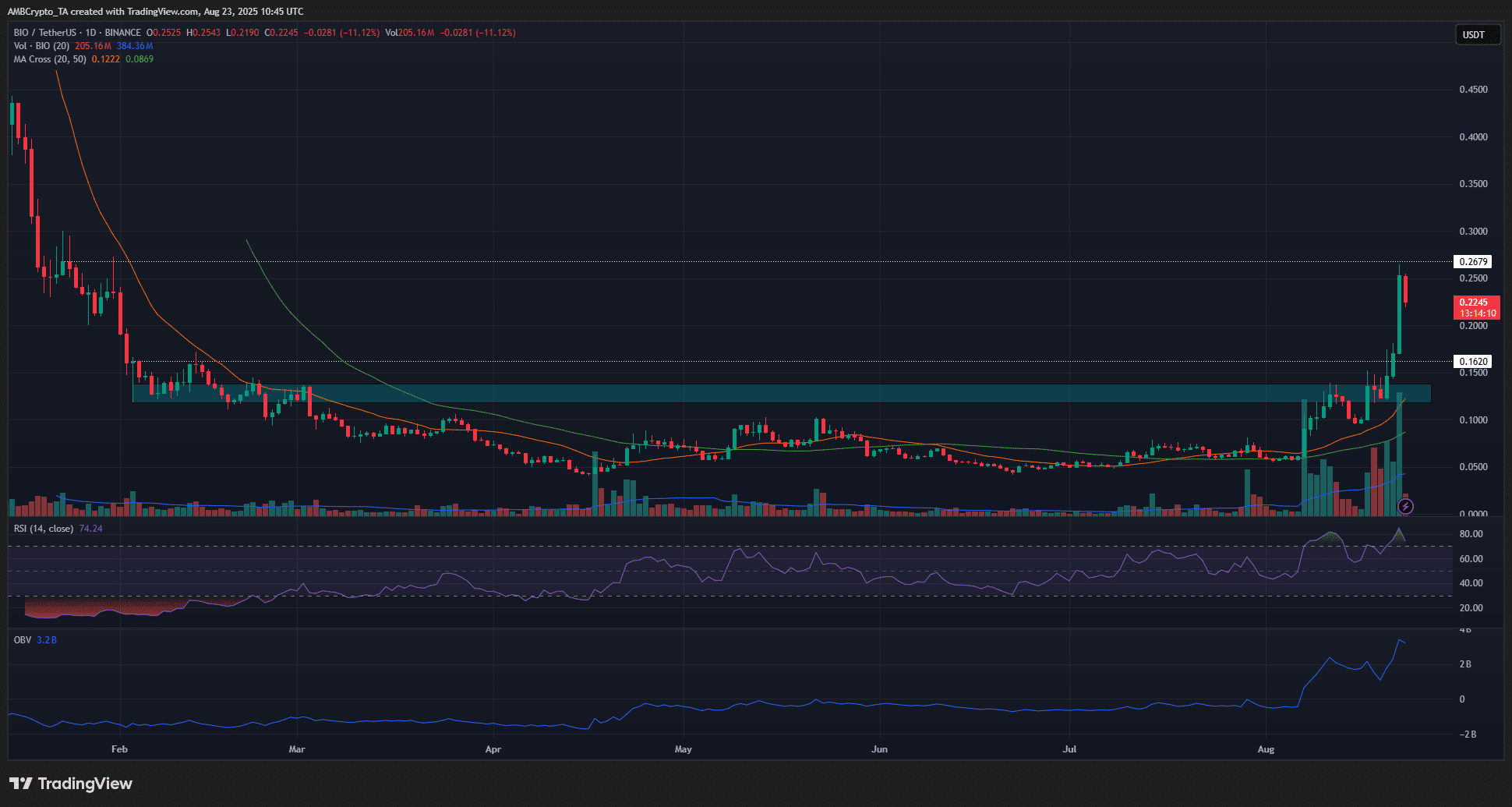Select the BIO / TetherUS symbol legend

tap(77, 33)
